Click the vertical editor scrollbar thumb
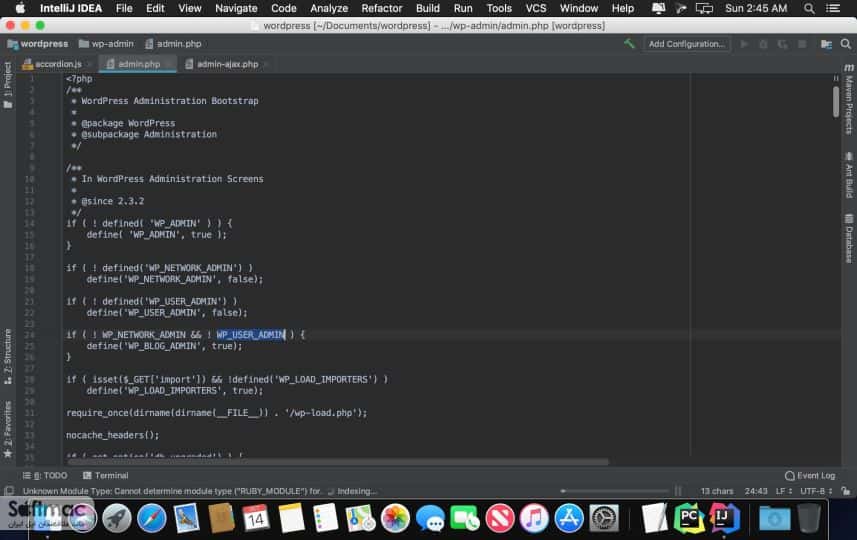 pyautogui.click(x=836, y=101)
